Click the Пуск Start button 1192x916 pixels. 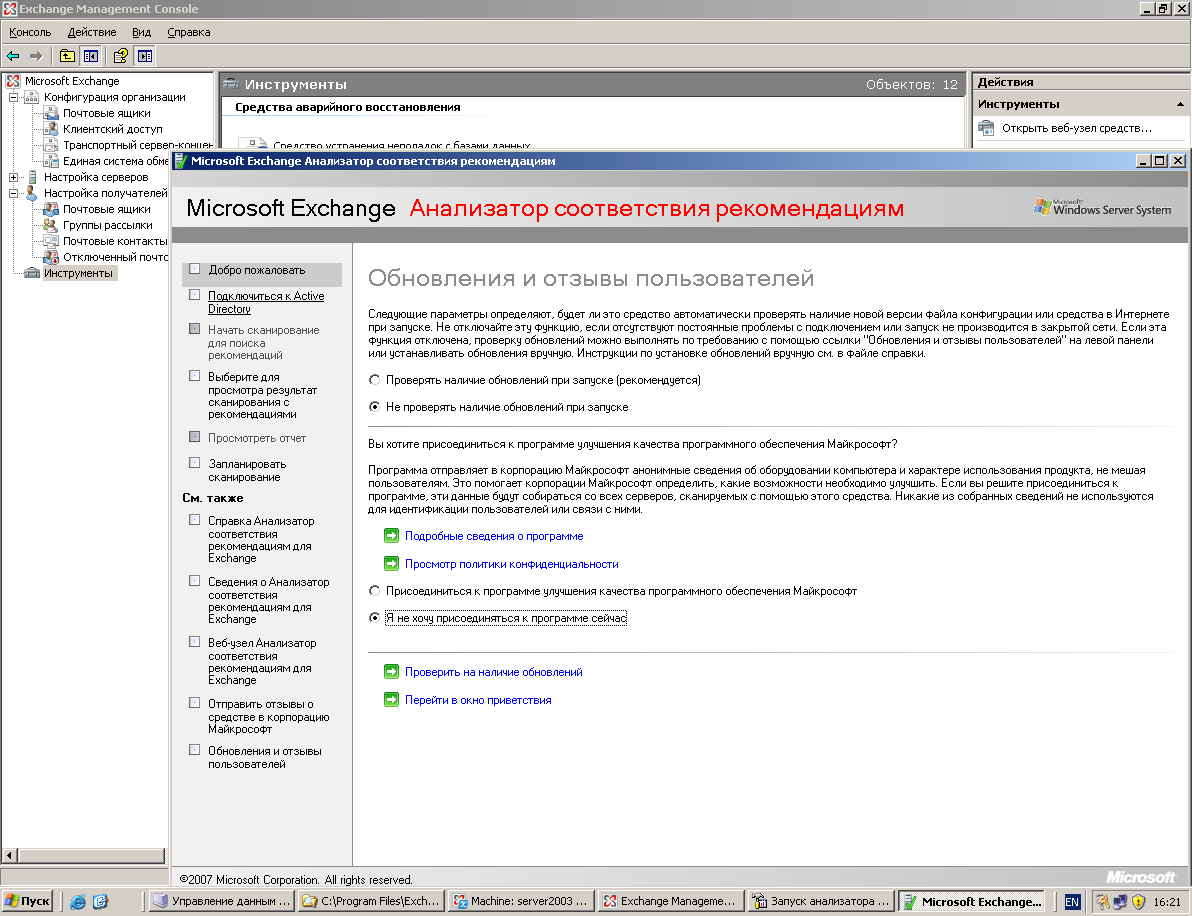tap(27, 902)
